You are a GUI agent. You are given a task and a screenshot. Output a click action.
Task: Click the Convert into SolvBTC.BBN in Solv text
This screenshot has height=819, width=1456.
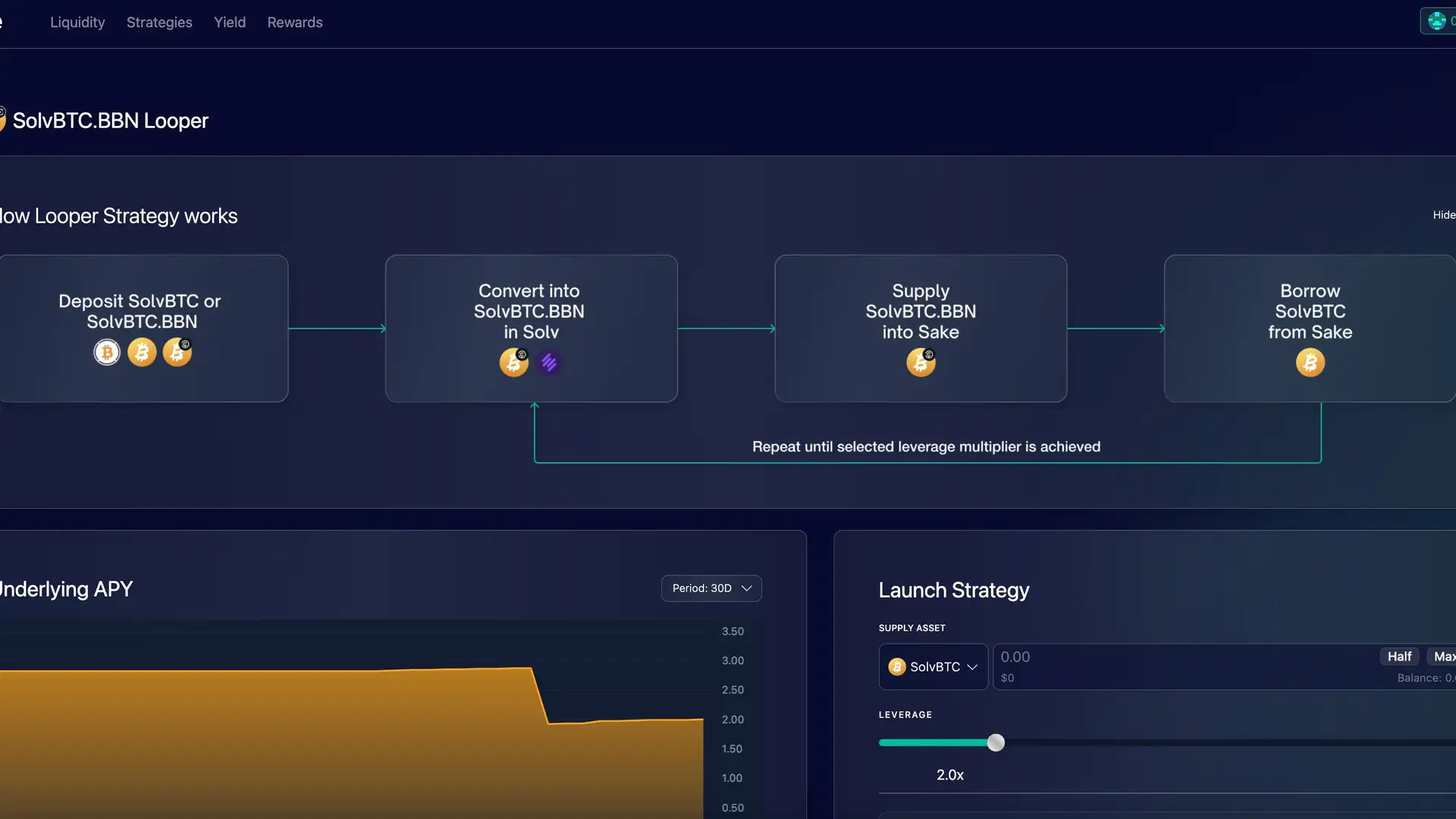point(529,312)
